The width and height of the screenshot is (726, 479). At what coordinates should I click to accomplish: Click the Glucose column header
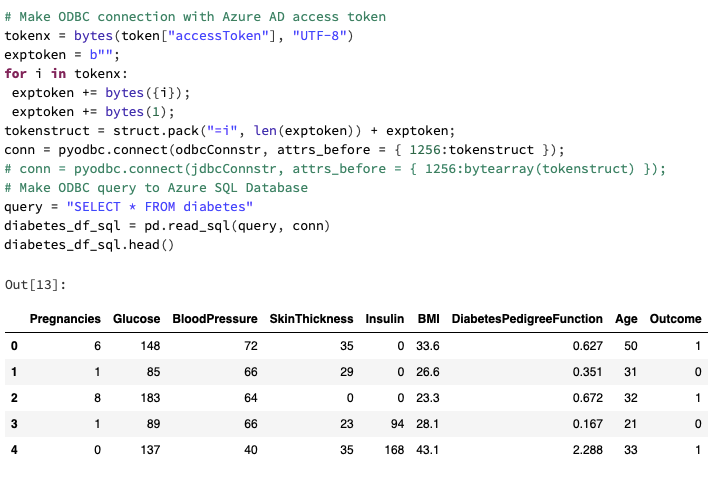click(137, 319)
